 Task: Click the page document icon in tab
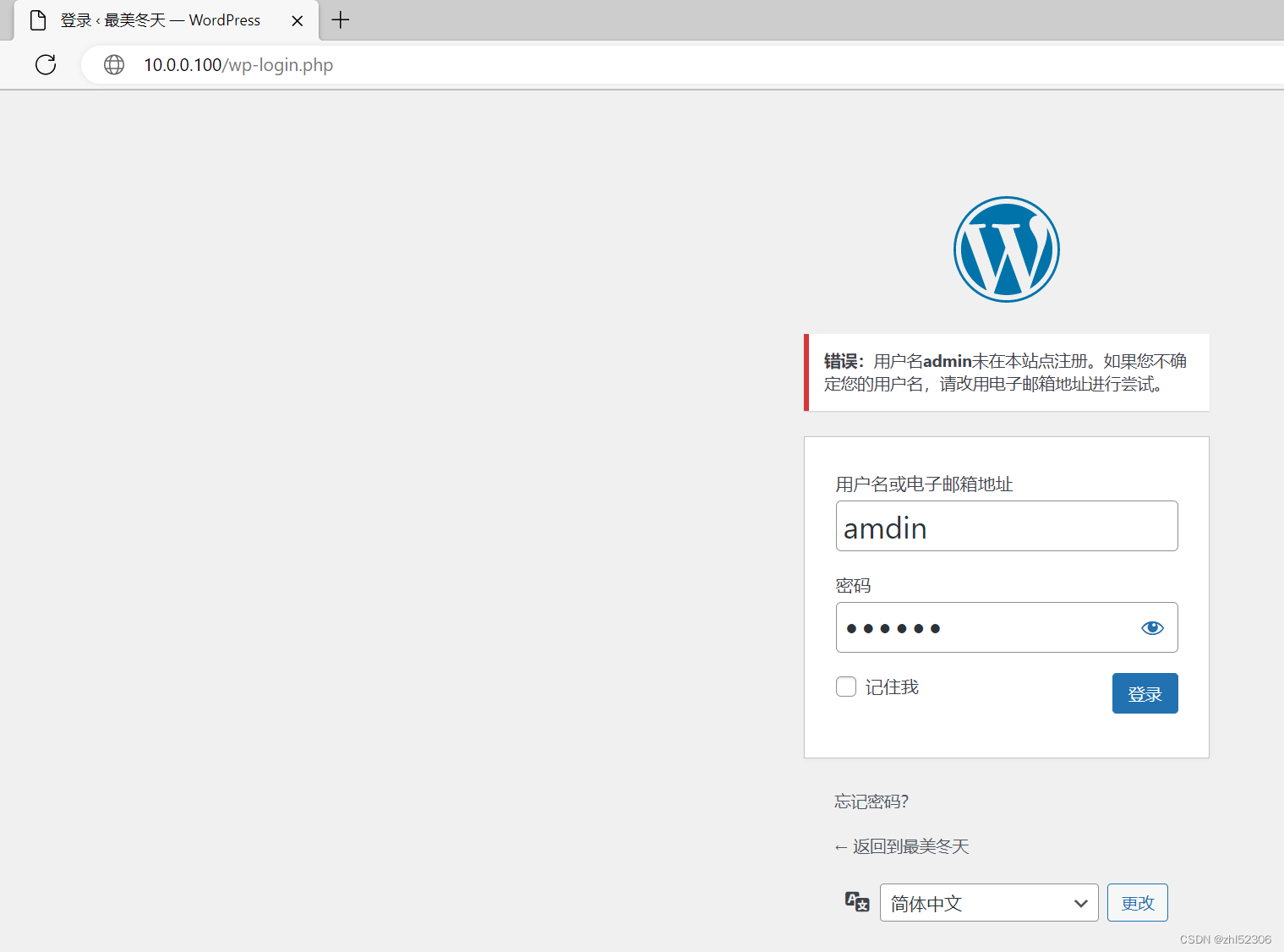click(x=38, y=20)
